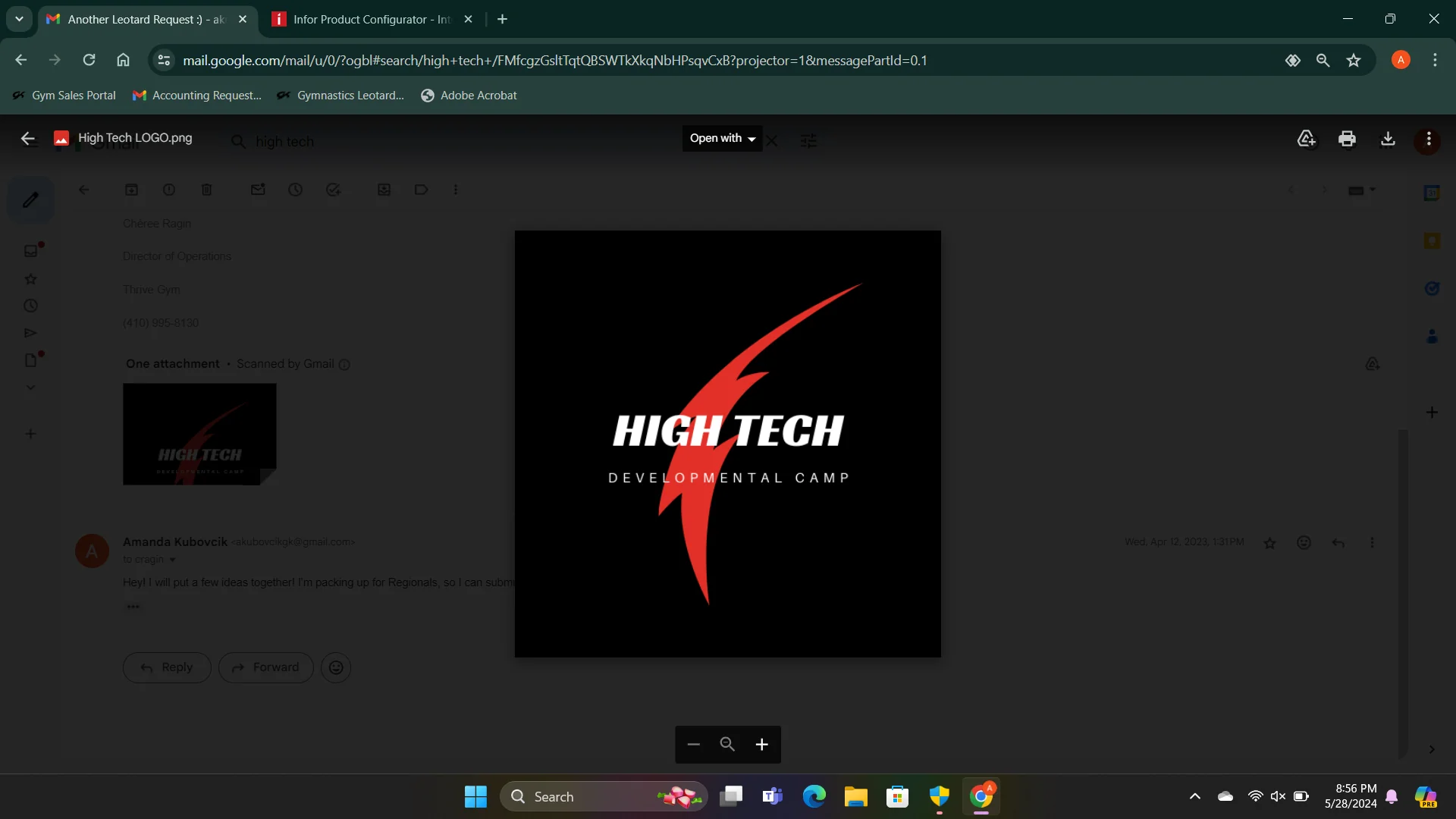Star Amanda Kubovcik's message
The height and width of the screenshot is (819, 1456).
[x=1269, y=543]
